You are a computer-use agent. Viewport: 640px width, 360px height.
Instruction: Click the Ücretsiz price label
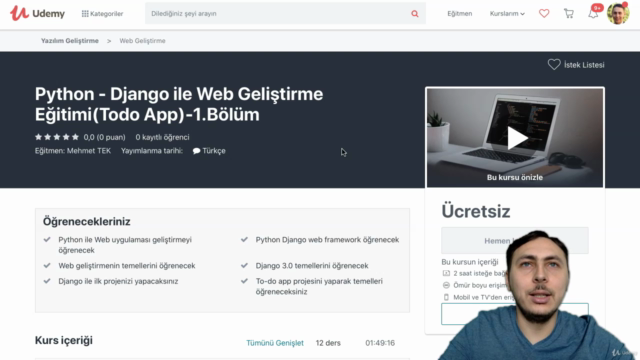pyautogui.click(x=476, y=211)
